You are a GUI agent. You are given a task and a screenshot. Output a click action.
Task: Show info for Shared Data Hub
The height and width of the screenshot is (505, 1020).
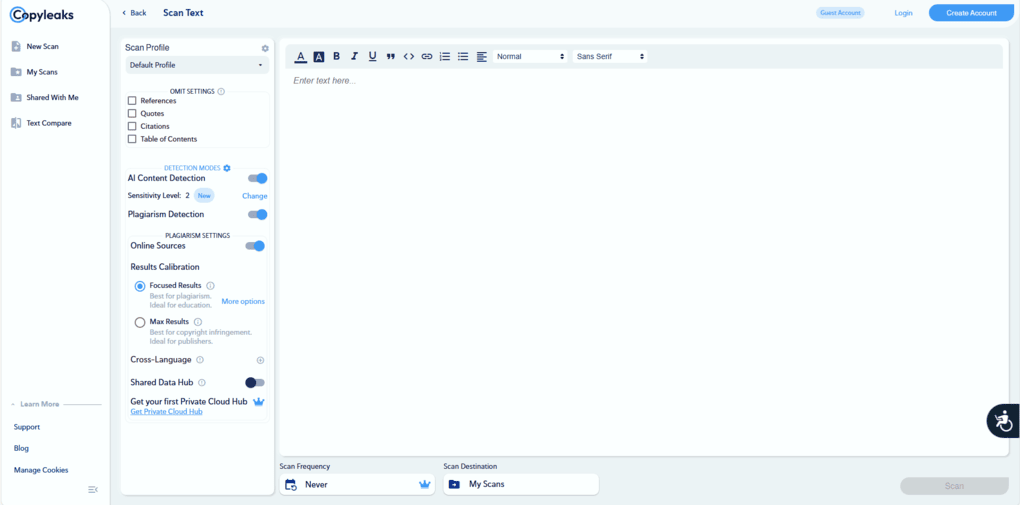202,383
